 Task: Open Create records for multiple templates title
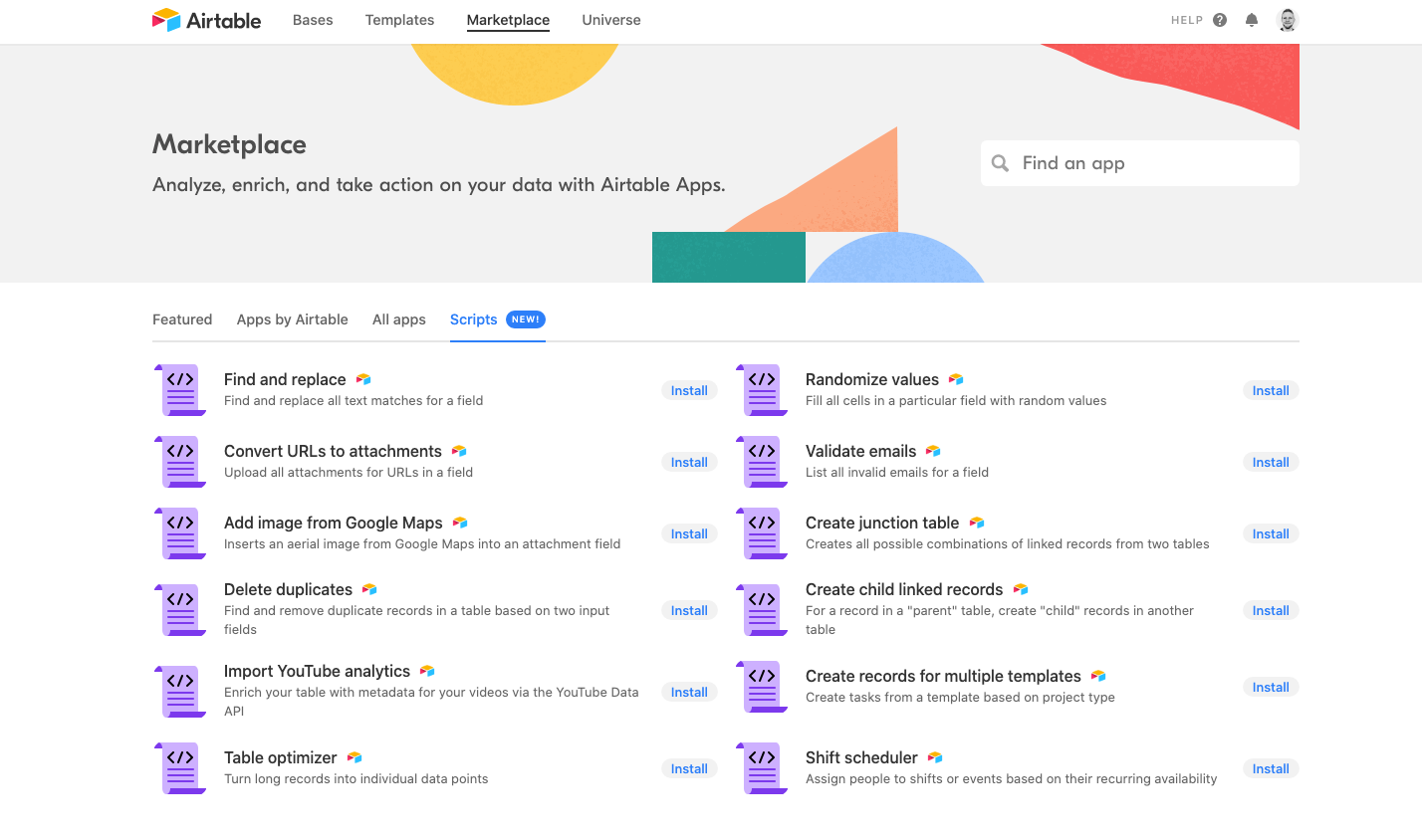pos(943,676)
